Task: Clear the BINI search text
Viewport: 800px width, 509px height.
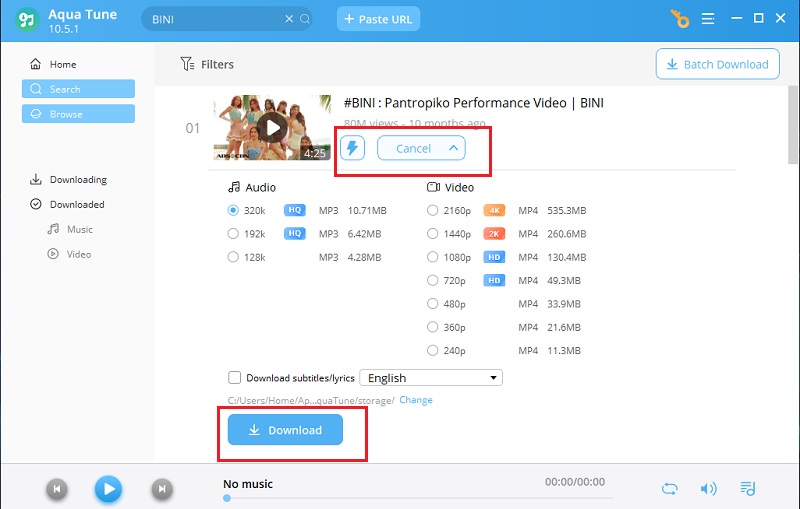Action: pos(289,19)
